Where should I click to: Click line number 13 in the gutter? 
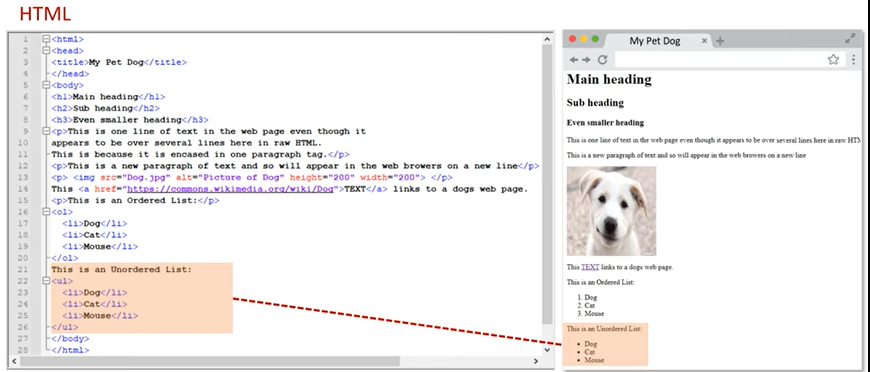(x=24, y=178)
